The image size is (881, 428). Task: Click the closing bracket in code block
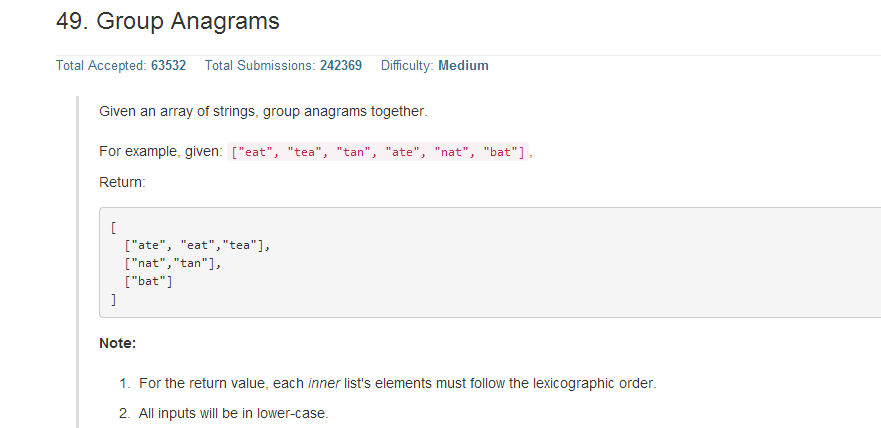(x=113, y=299)
